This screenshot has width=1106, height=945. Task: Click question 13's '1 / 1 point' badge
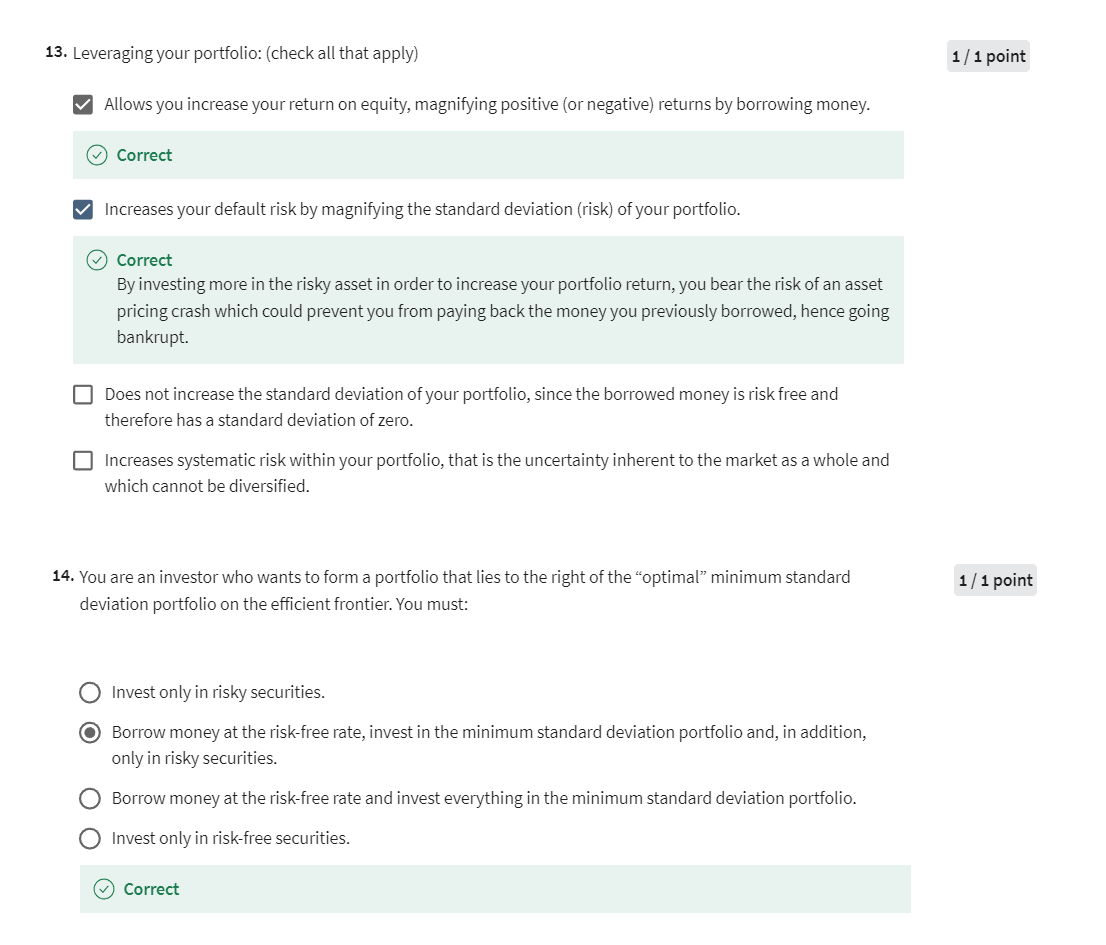[x=988, y=56]
